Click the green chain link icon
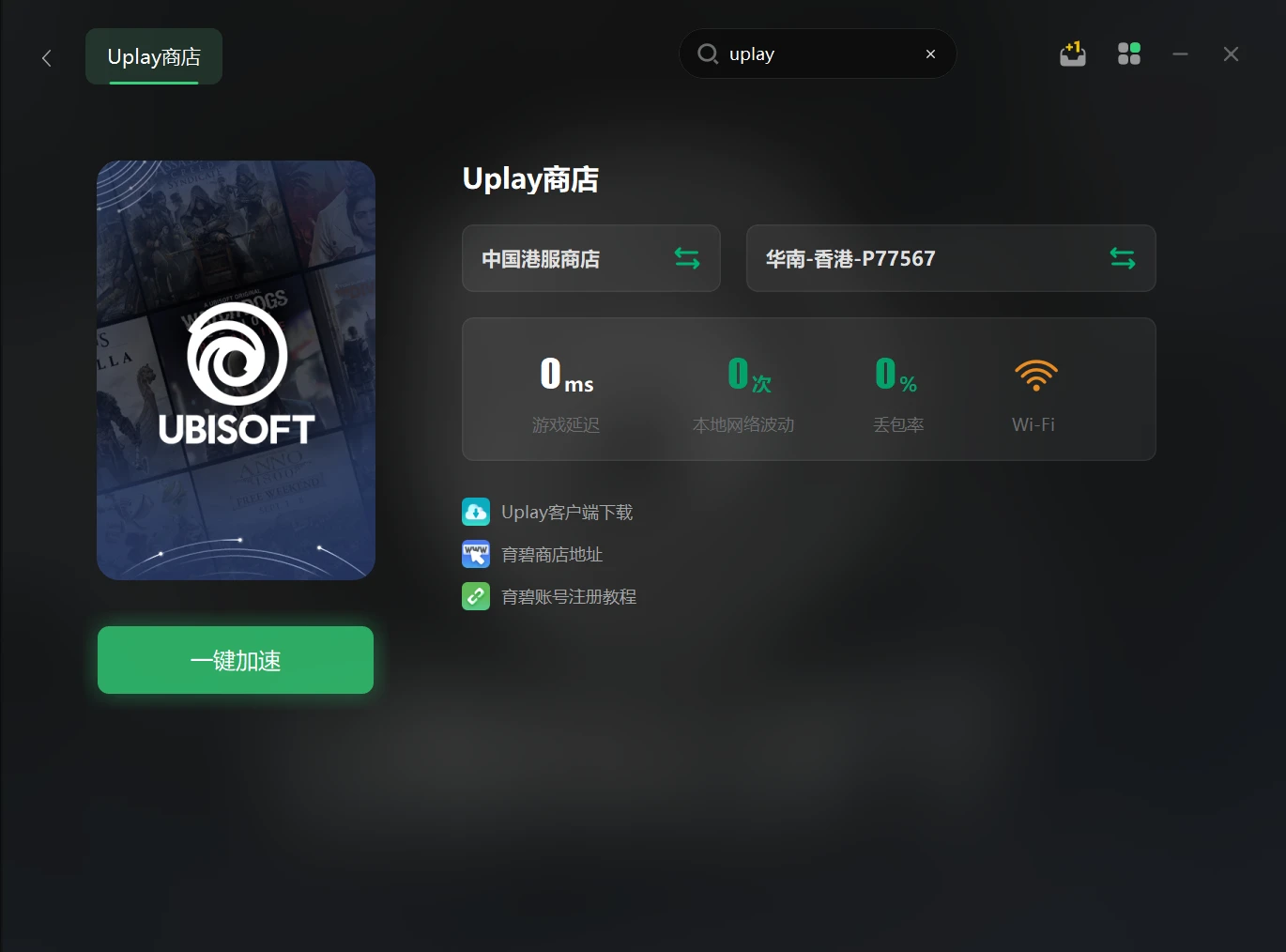The height and width of the screenshot is (952, 1286). click(x=476, y=596)
